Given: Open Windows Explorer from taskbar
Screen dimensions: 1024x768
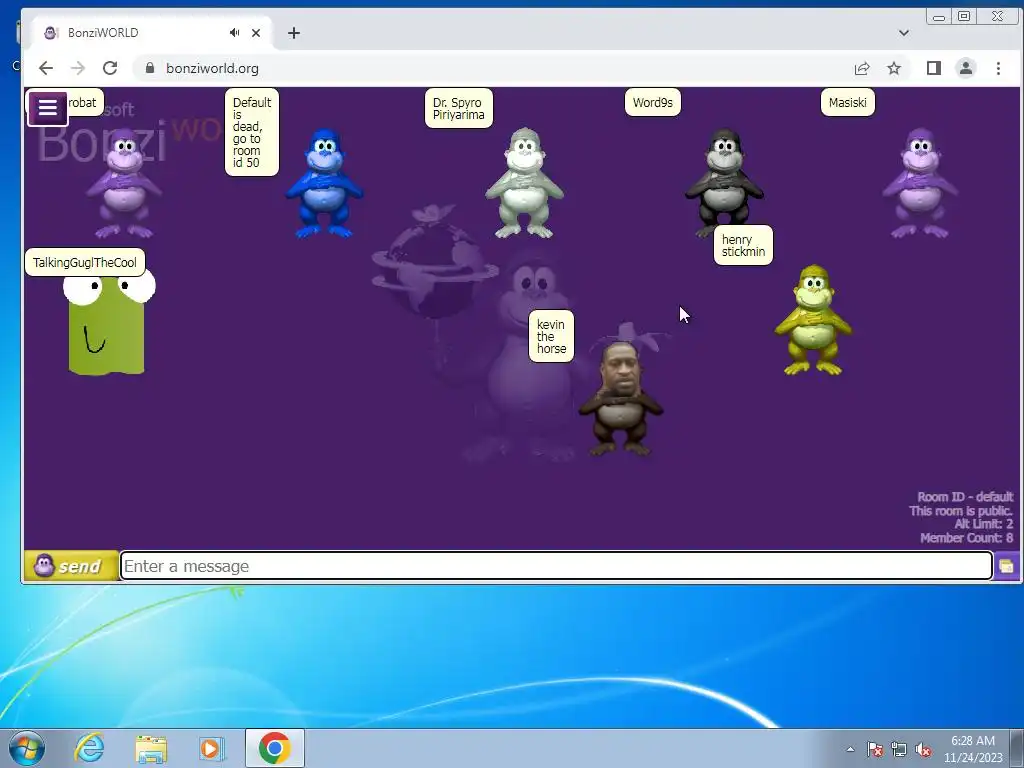Looking at the screenshot, I should (x=151, y=748).
